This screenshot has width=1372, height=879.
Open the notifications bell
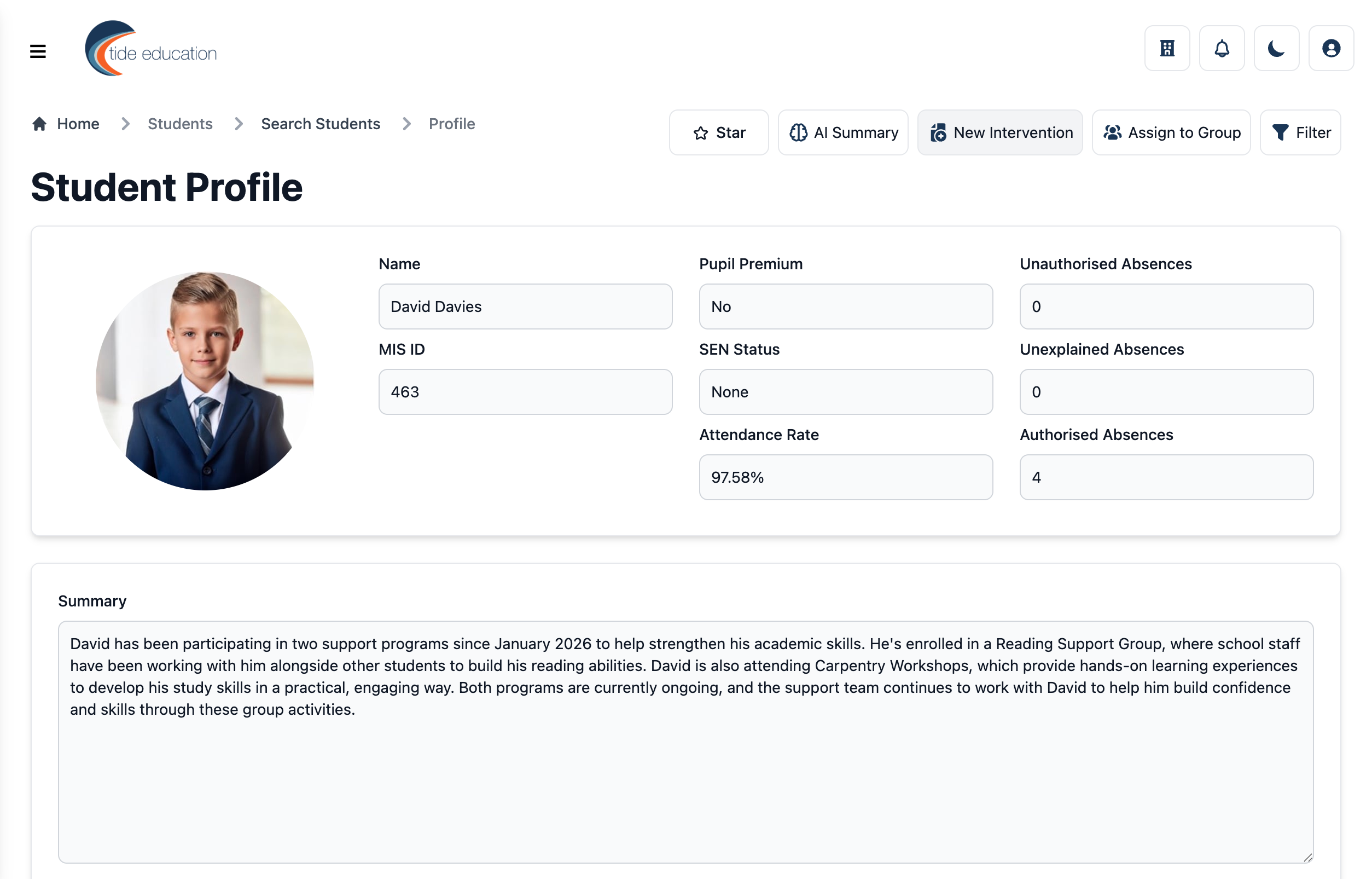pyautogui.click(x=1222, y=49)
